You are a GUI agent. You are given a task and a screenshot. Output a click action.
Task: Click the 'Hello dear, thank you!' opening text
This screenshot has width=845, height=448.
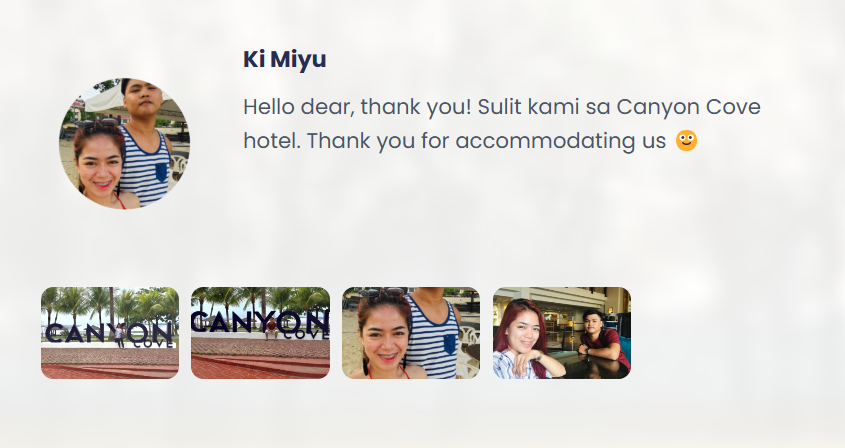click(x=357, y=107)
